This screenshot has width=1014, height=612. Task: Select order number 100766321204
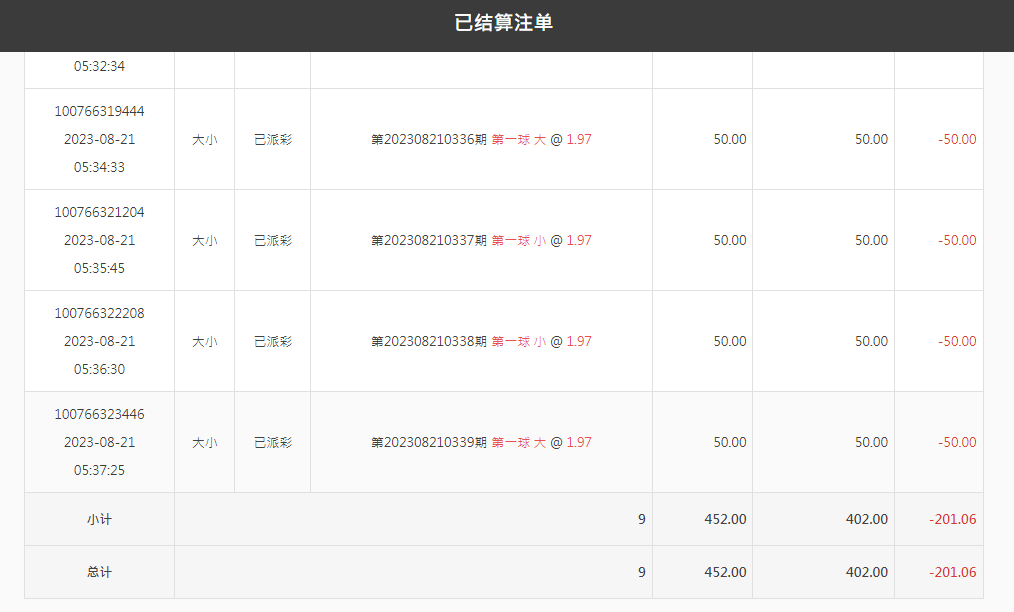pos(99,212)
